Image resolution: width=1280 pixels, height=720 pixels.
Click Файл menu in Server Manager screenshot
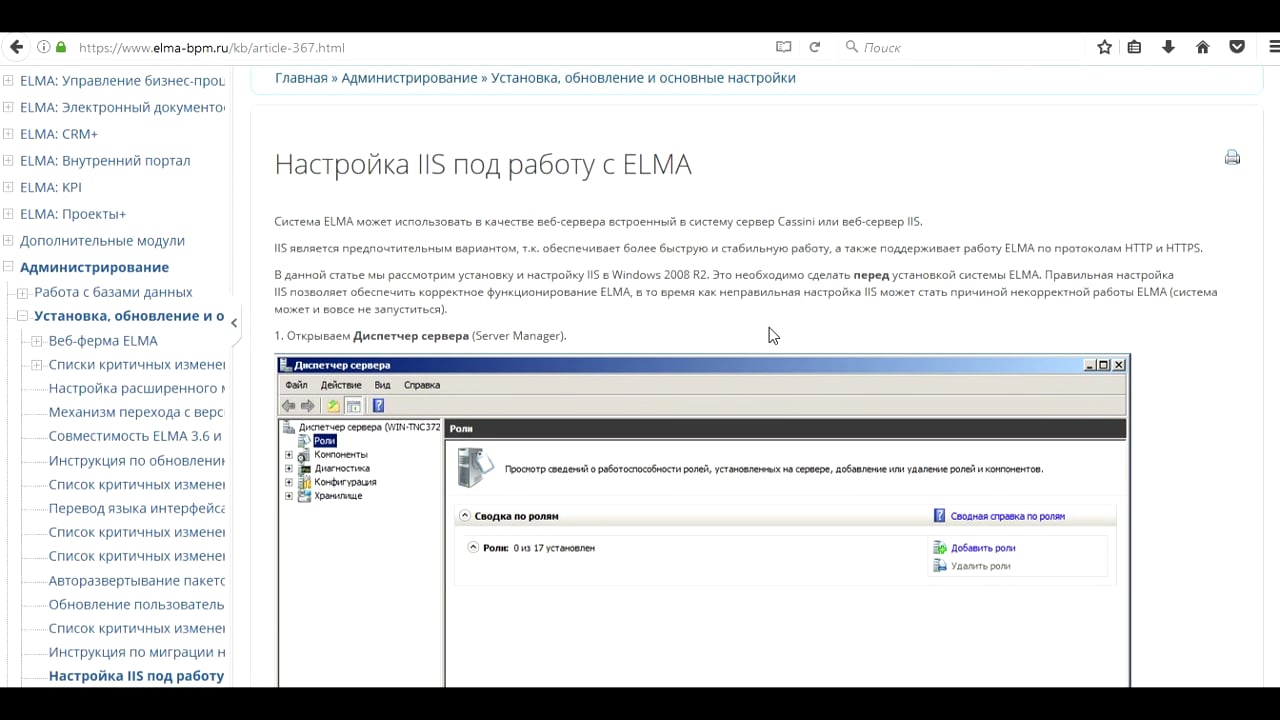(x=296, y=385)
